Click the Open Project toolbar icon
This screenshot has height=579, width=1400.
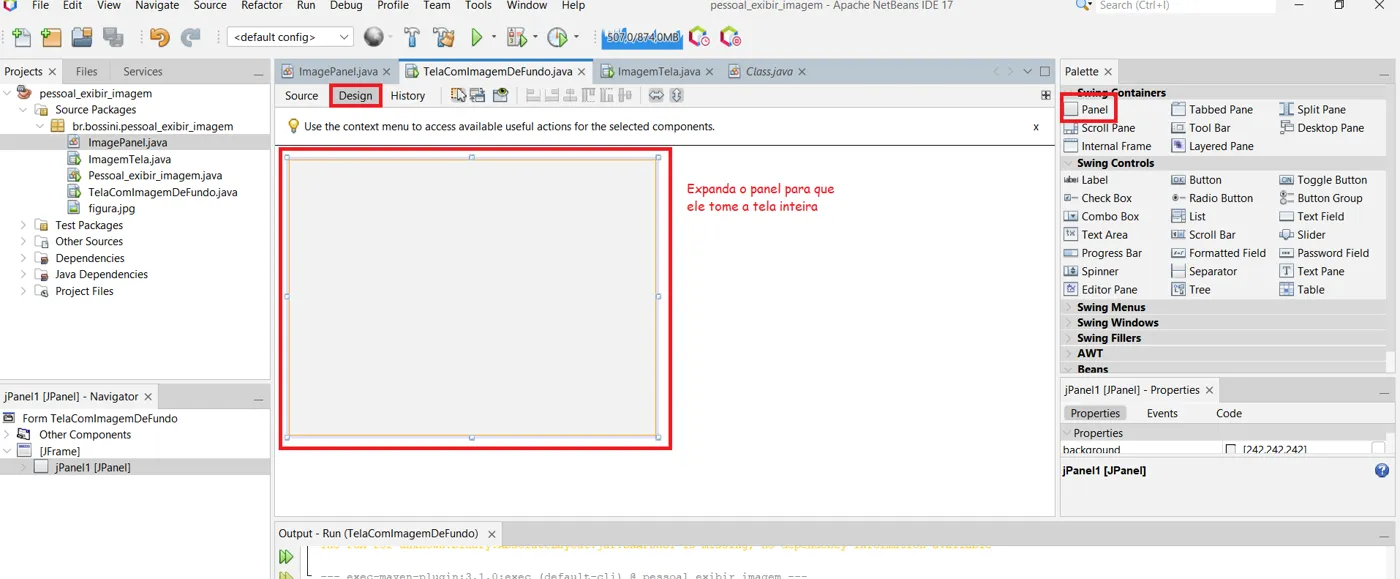pyautogui.click(x=82, y=38)
